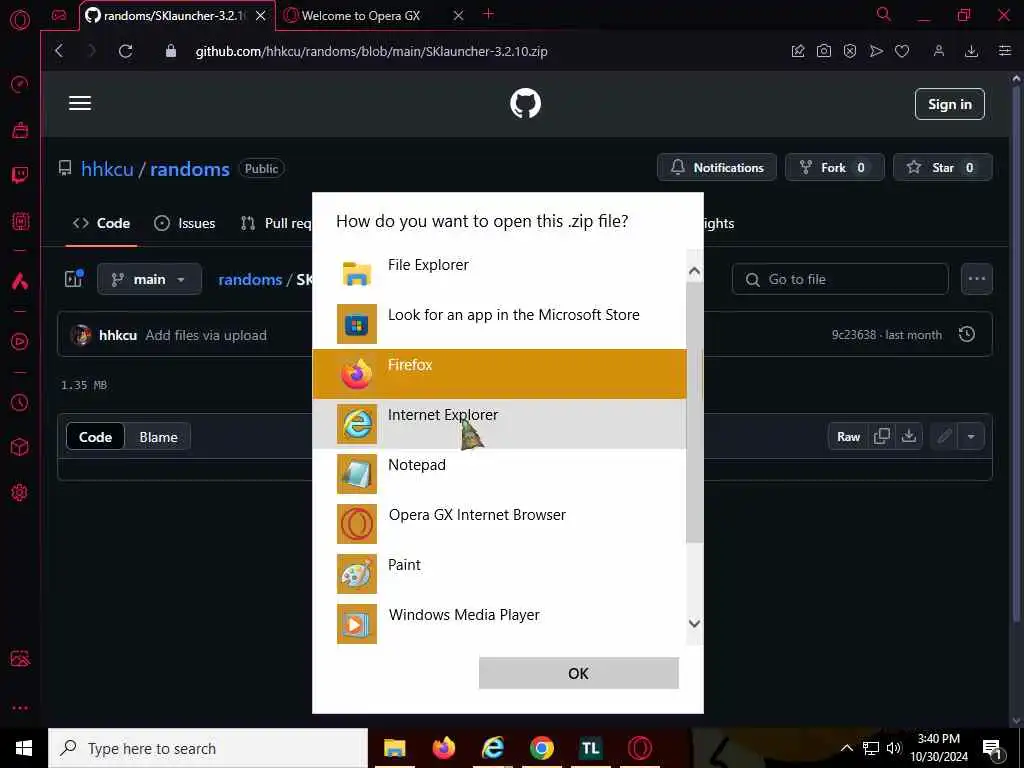Switch to Pull requests tab
The height and width of the screenshot is (768, 1024).
276,223
